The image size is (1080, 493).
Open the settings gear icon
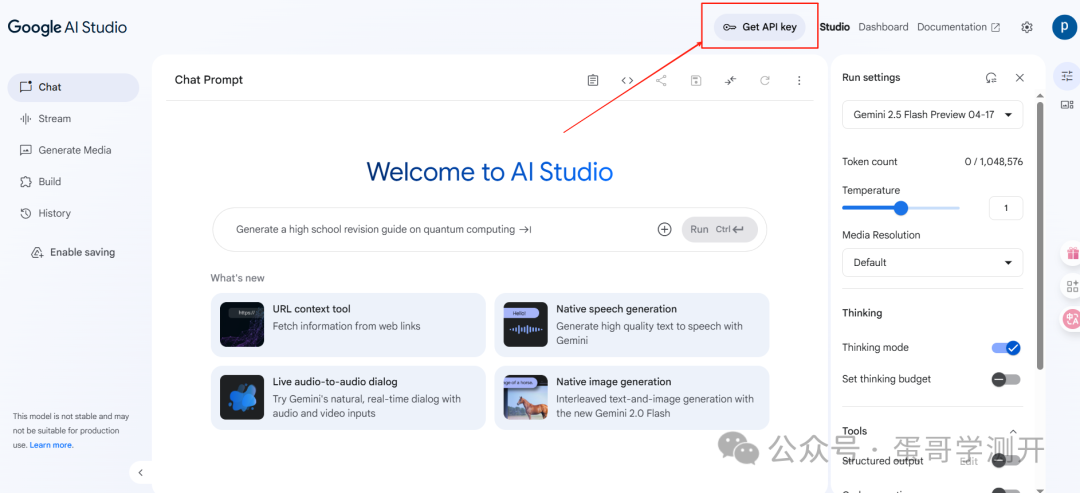point(1027,28)
